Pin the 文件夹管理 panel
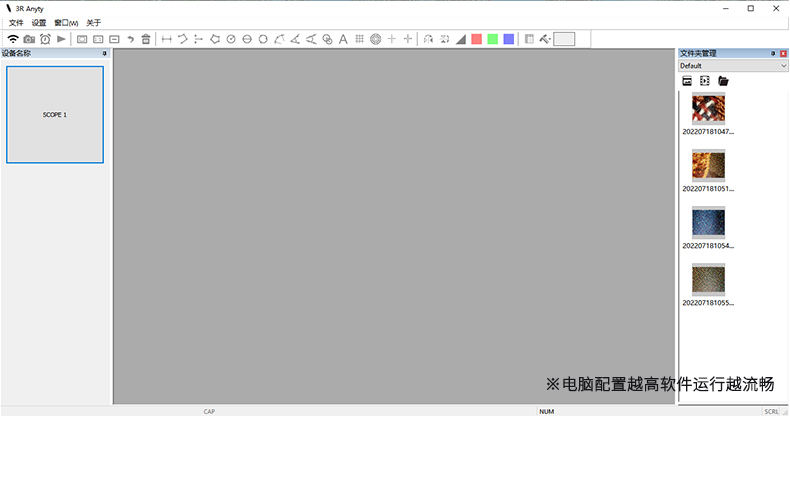Viewport: 790px width, 498px height. click(x=773, y=53)
